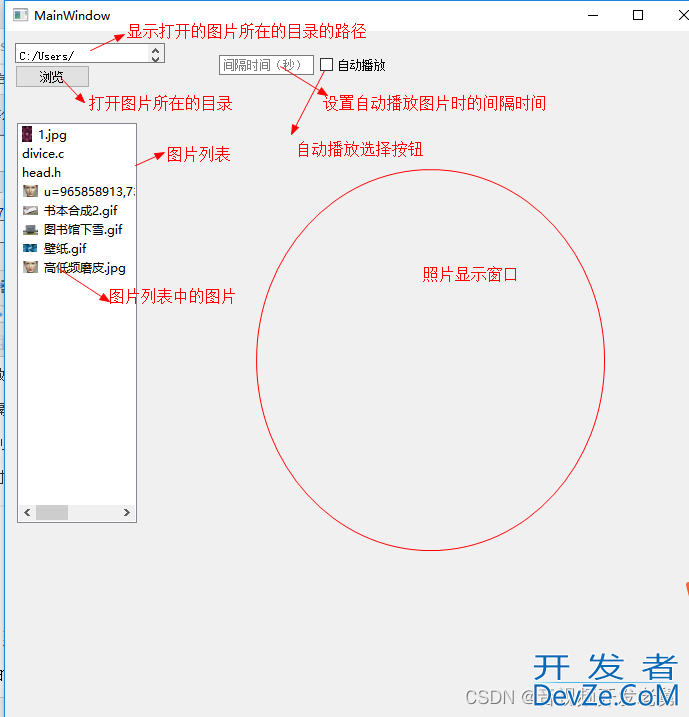Click the 壁纸.gif thumbnail icon

tap(30, 248)
